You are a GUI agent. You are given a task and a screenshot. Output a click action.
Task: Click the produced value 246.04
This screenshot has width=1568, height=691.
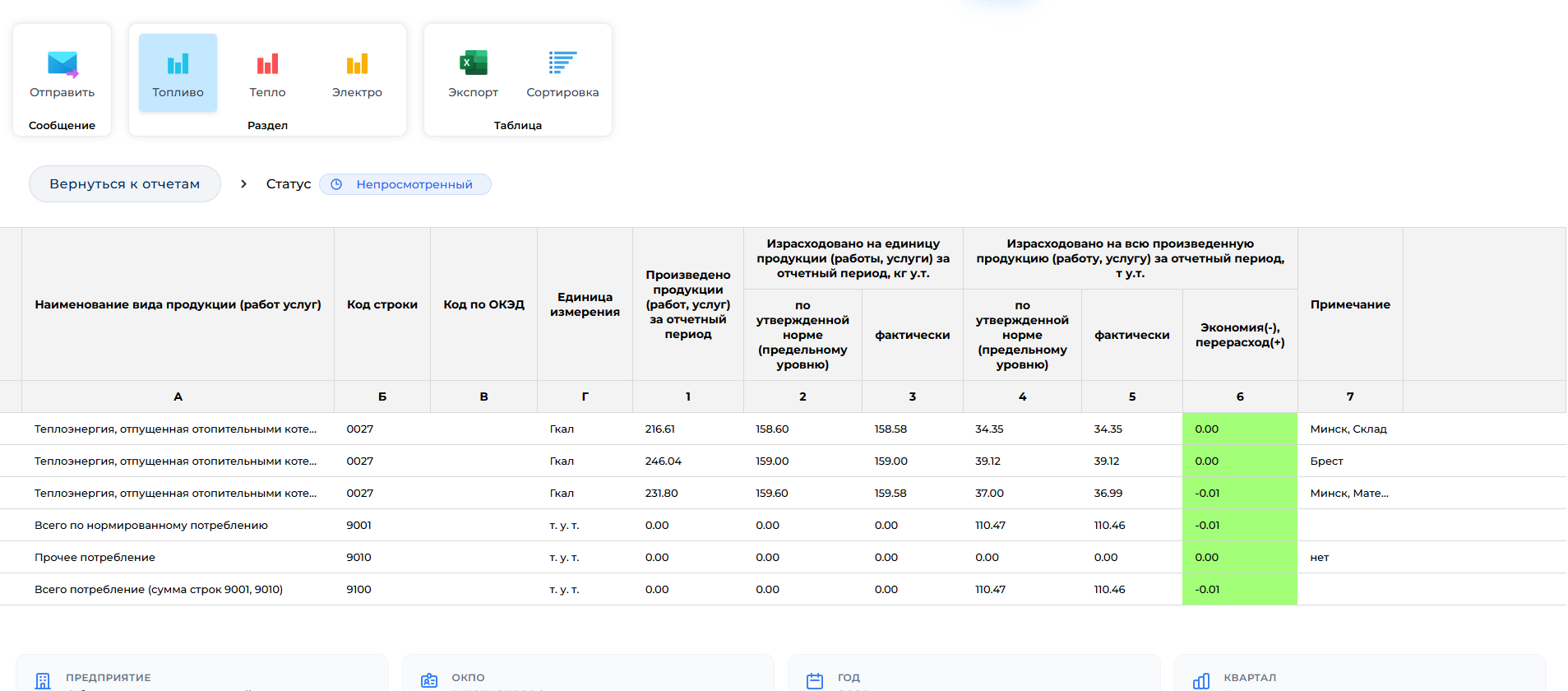664,461
